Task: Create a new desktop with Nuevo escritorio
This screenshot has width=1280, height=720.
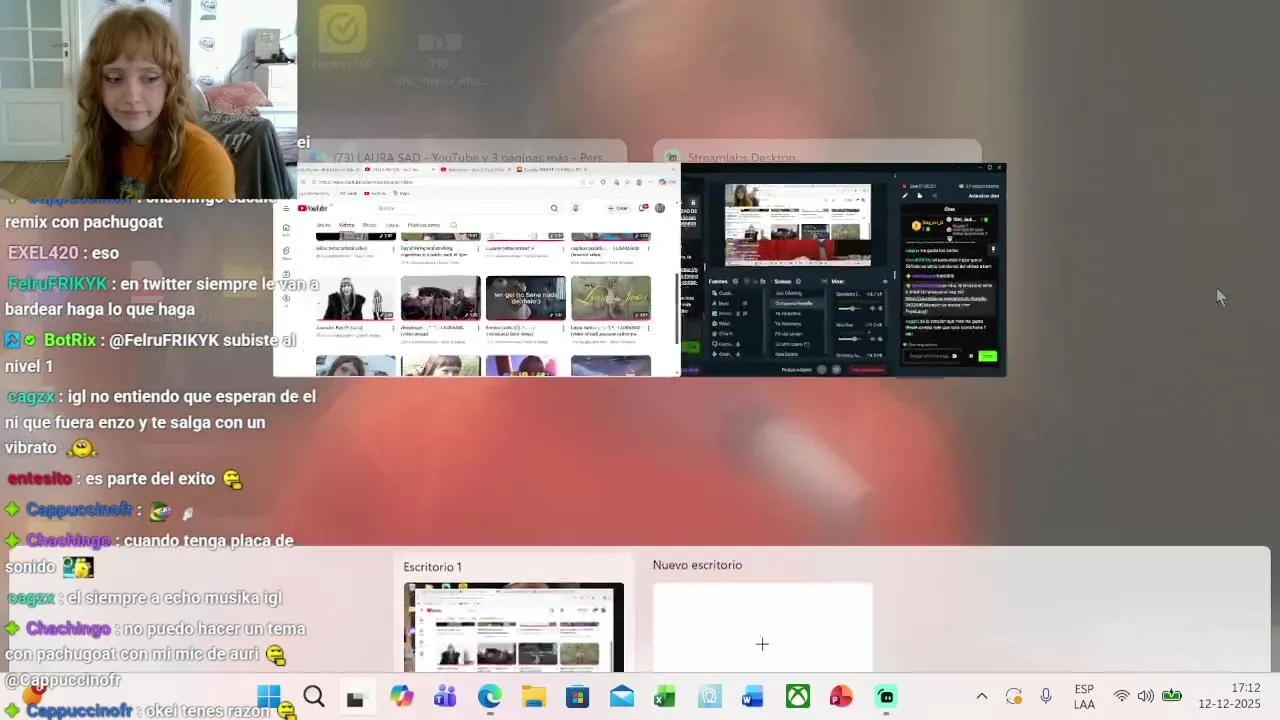Action: coord(762,627)
